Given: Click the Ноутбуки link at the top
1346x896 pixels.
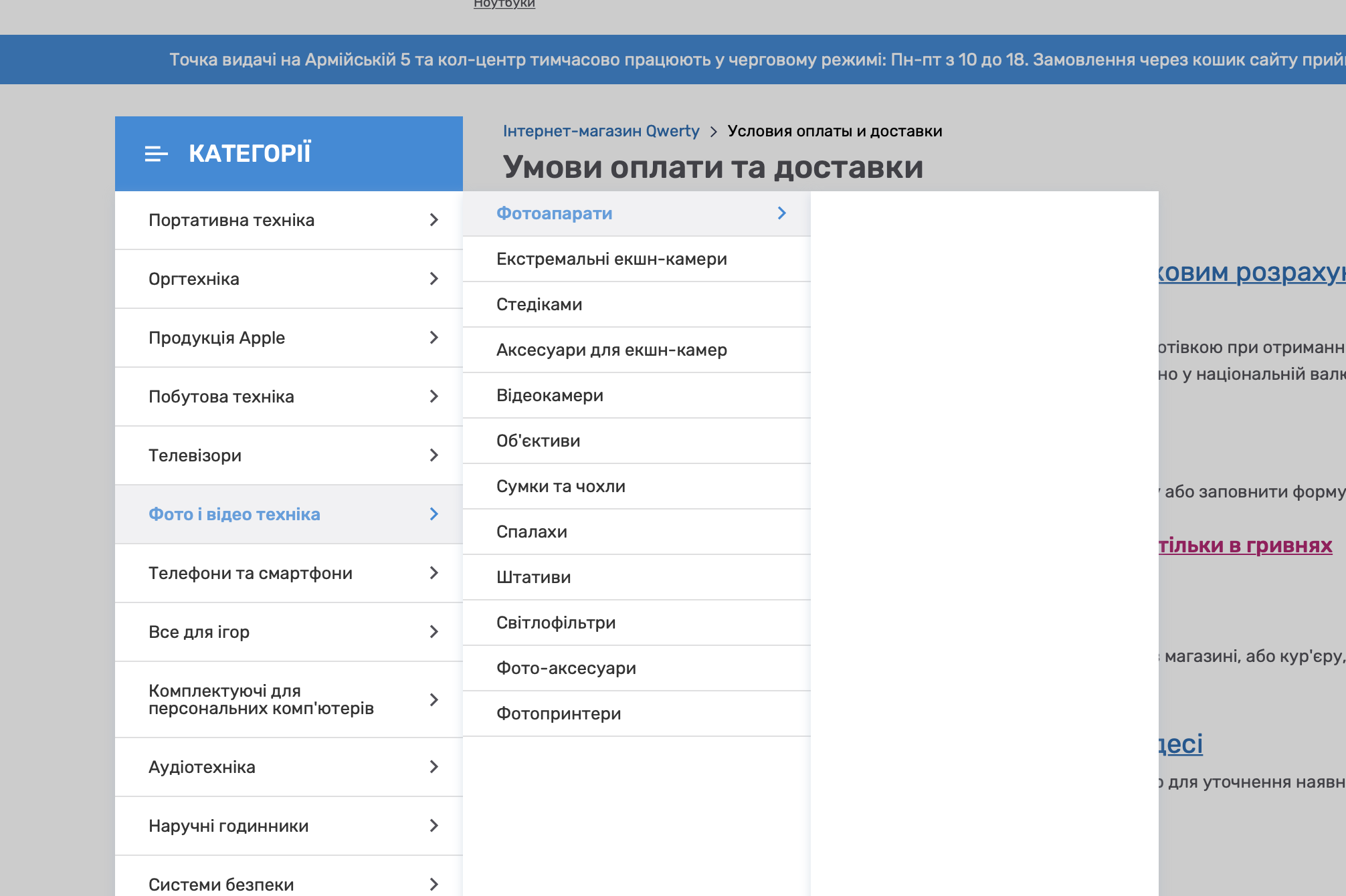Looking at the screenshot, I should click(x=504, y=4).
